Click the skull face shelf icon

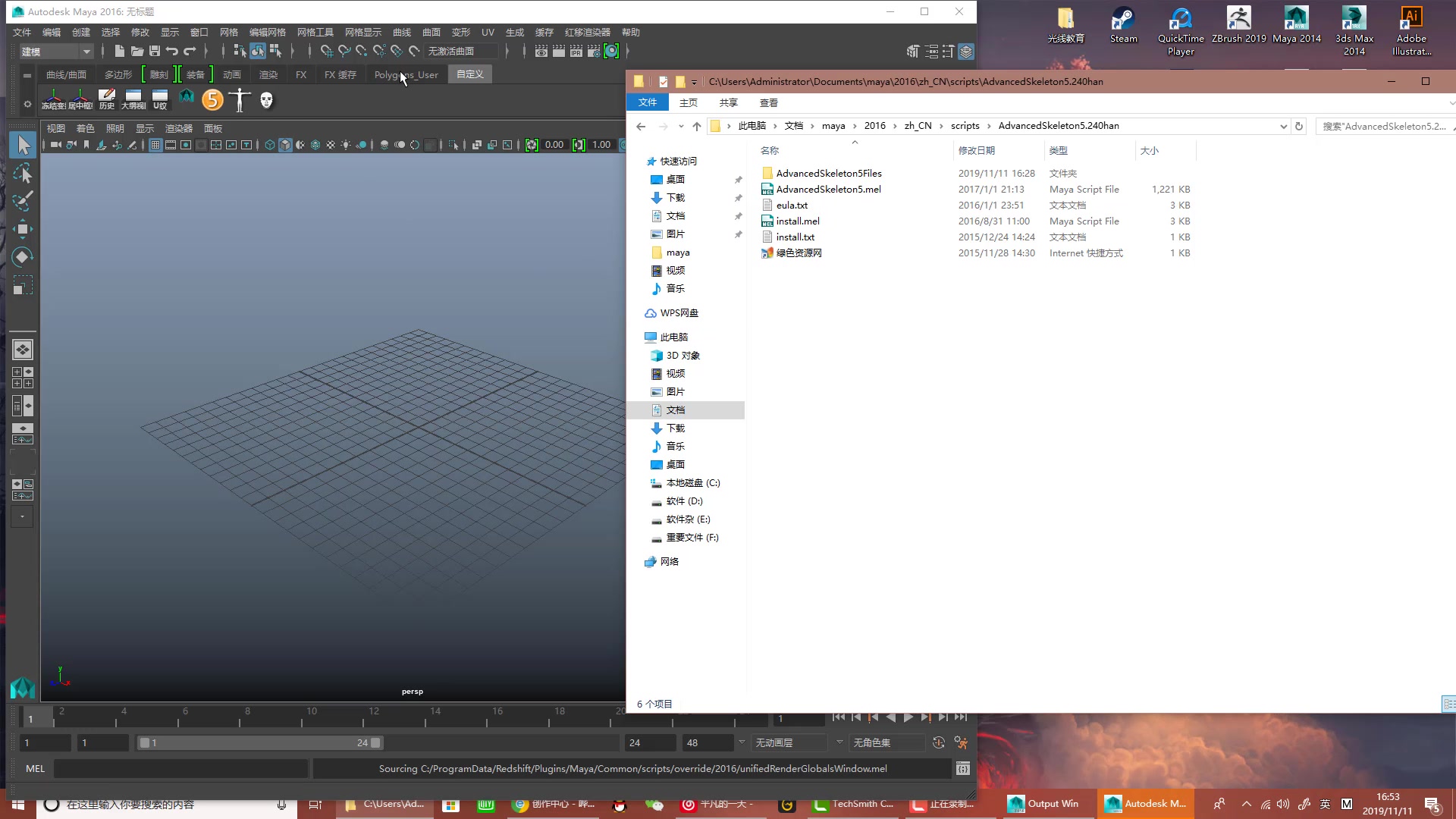(266, 99)
